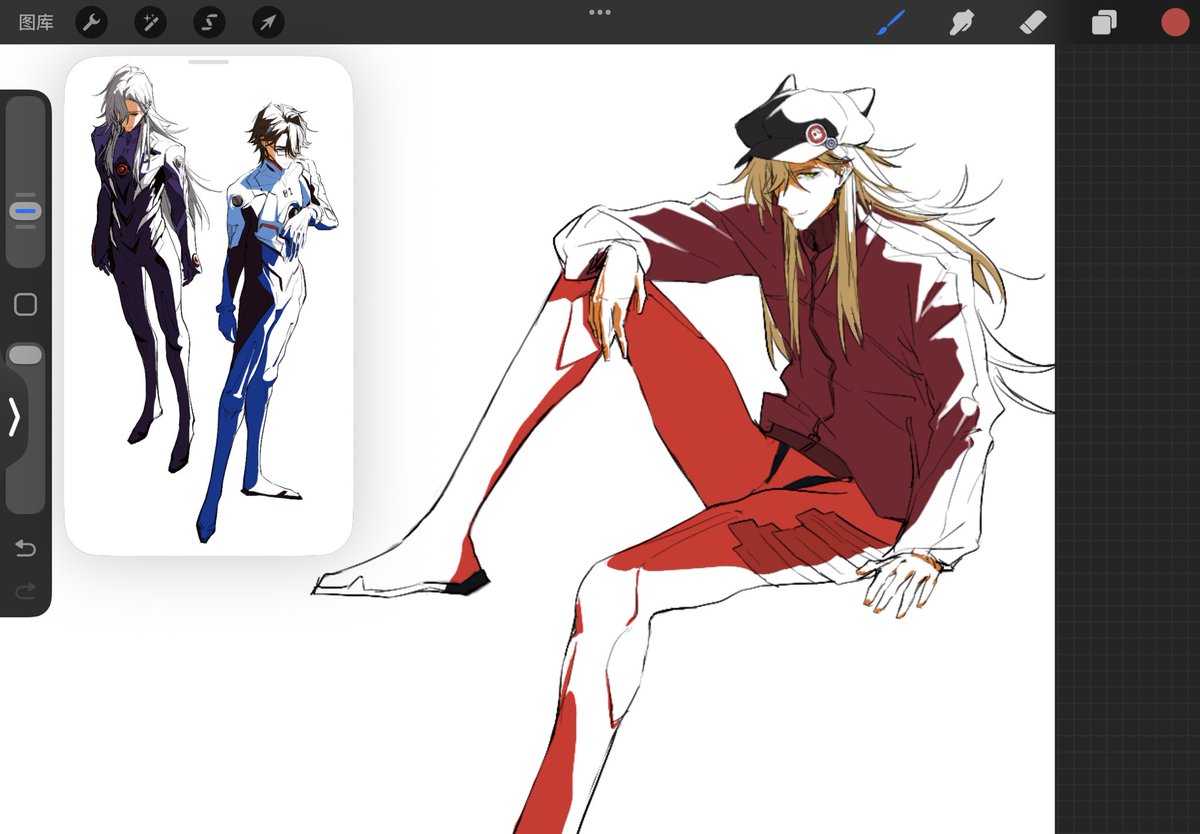Open the Actions wrench menu
The width and height of the screenshot is (1200, 834).
92,22
